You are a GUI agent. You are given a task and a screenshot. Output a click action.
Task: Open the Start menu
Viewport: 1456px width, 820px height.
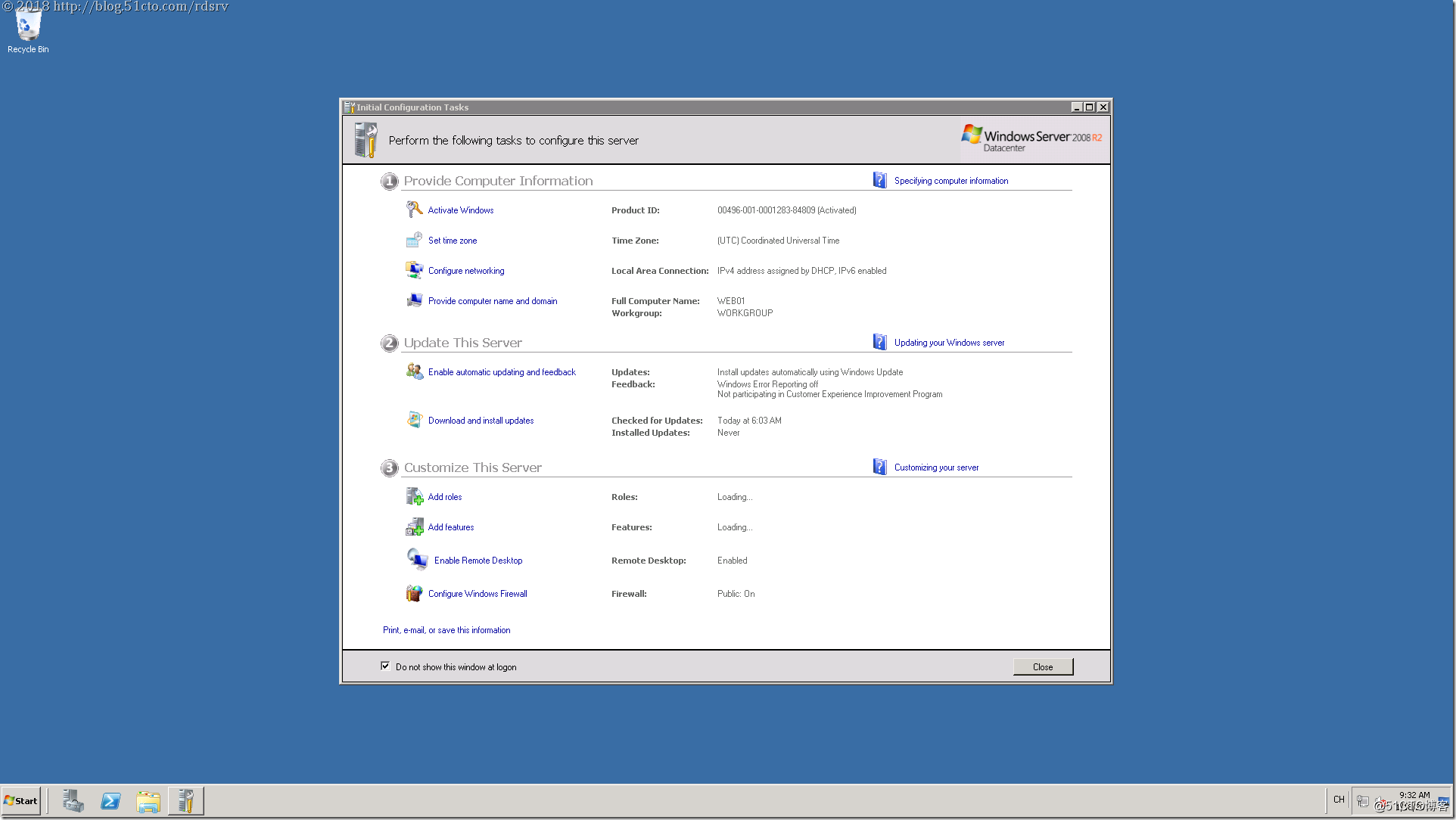point(21,800)
